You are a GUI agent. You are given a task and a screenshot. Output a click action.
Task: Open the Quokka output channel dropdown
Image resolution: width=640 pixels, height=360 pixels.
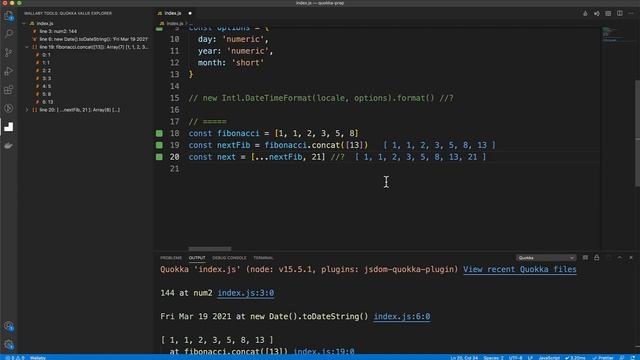click(546, 258)
